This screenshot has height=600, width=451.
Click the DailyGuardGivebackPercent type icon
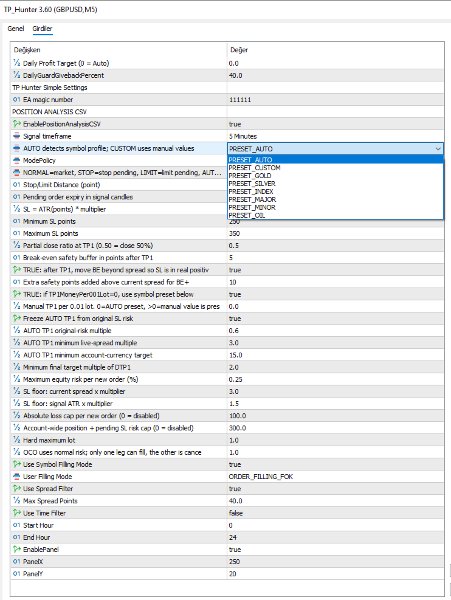16,75
